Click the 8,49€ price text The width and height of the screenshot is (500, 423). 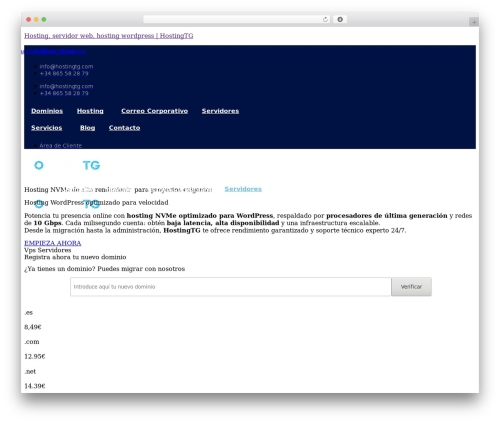coord(33,327)
